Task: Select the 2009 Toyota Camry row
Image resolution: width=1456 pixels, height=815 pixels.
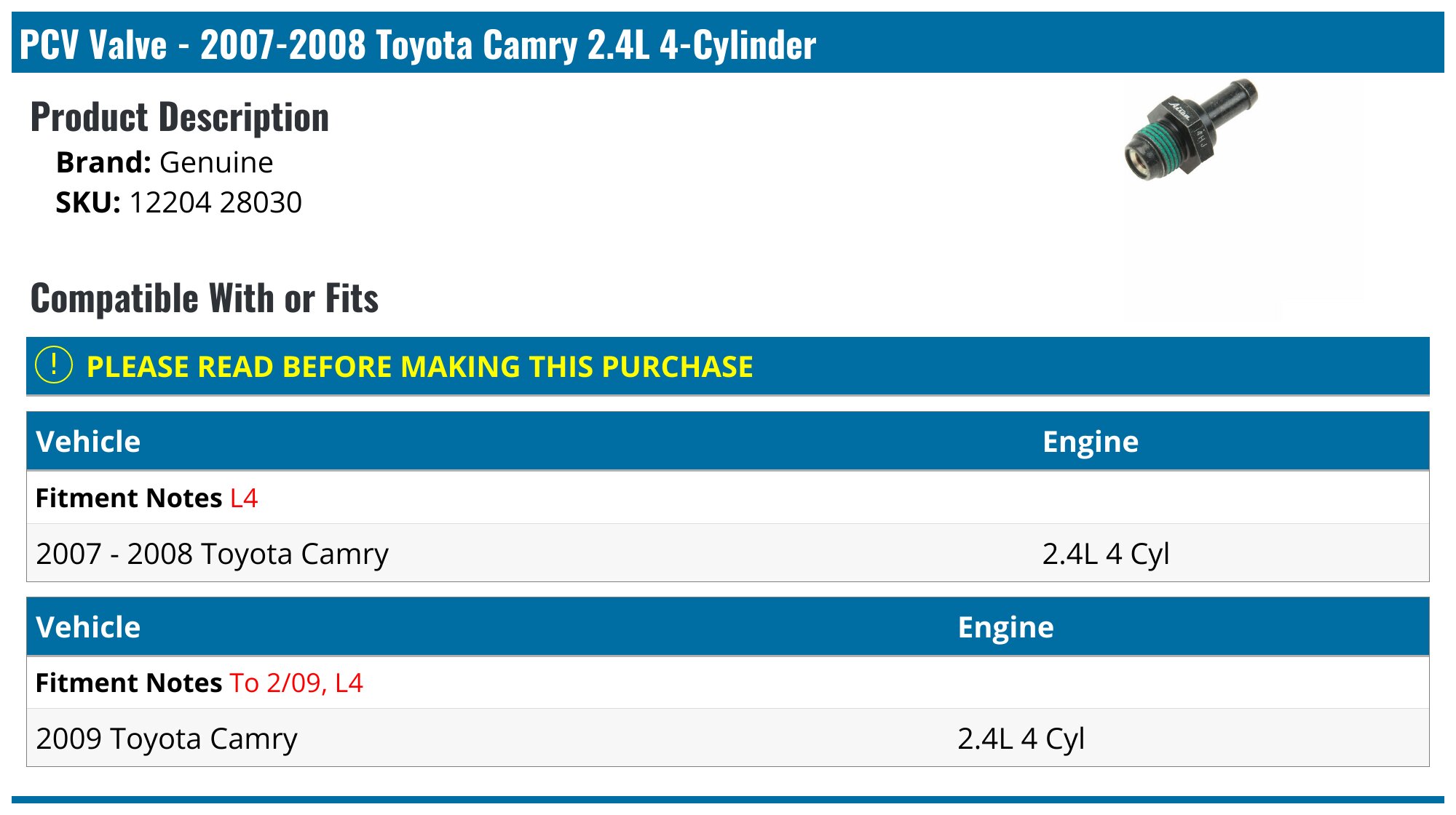Action: (167, 739)
